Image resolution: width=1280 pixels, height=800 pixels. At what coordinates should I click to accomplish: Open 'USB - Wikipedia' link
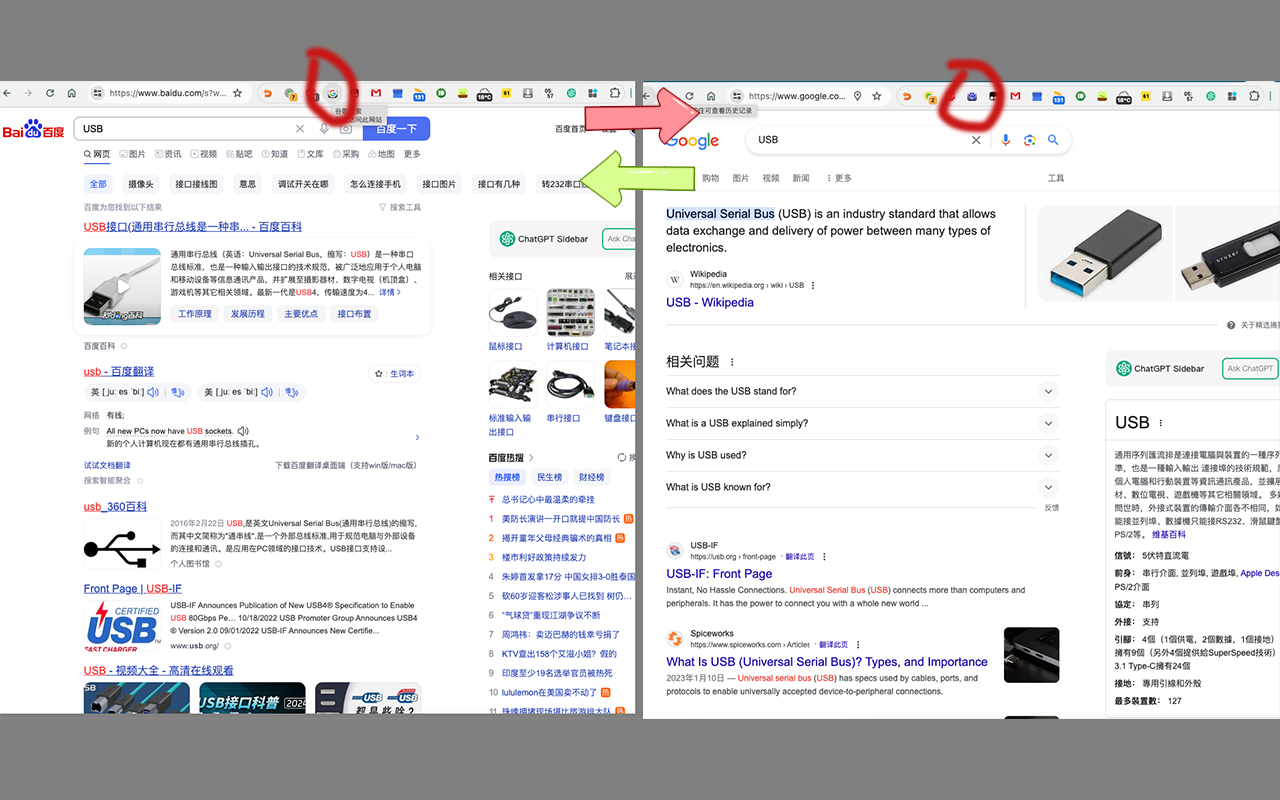pyautogui.click(x=710, y=302)
